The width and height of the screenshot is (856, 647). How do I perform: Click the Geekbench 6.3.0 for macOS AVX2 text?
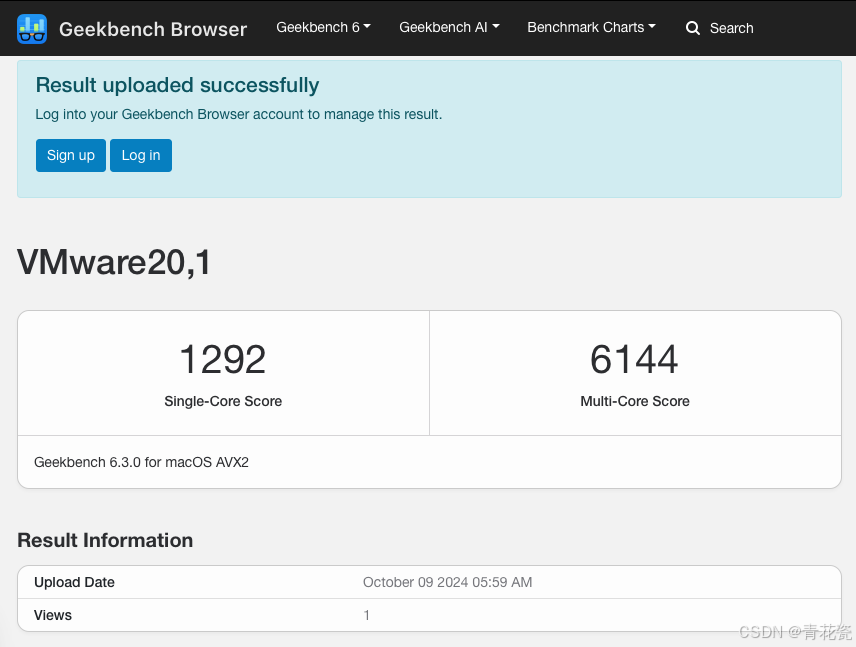click(x=141, y=462)
